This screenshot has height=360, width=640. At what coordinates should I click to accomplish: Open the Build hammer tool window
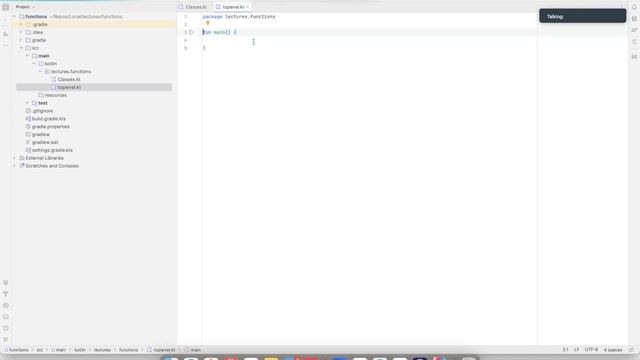(6, 294)
